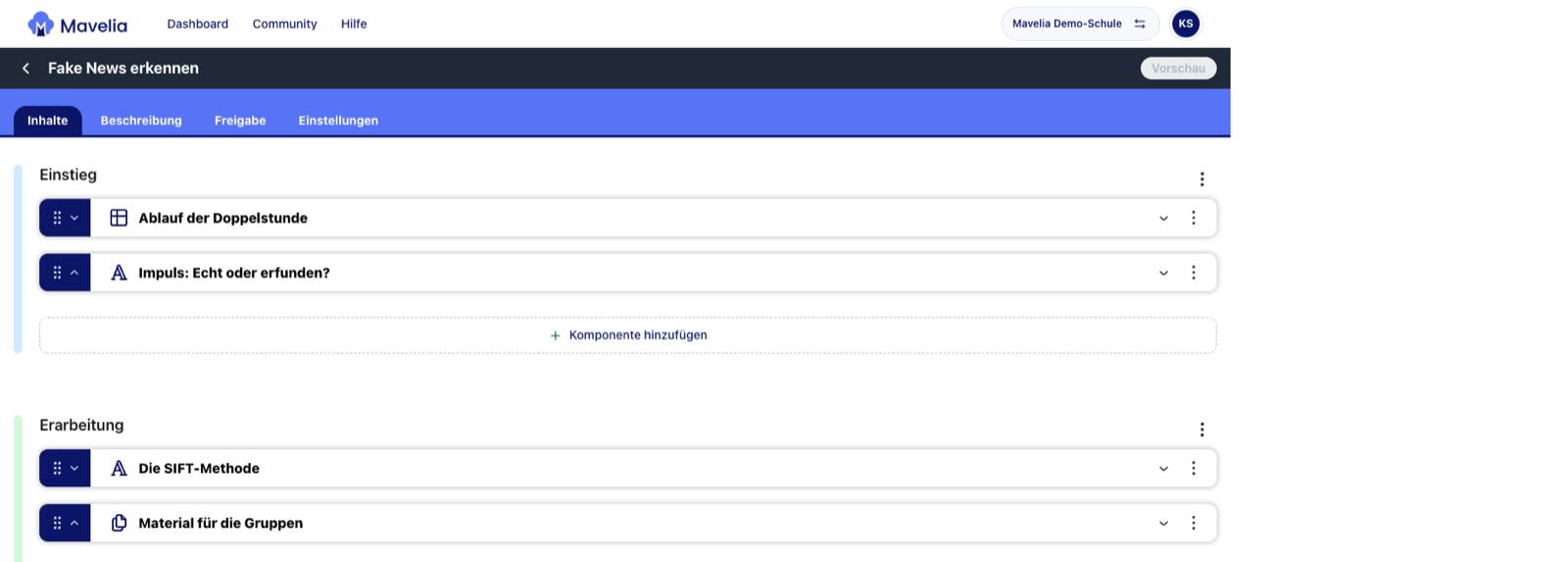Open the Dashboard menu item
1568x562 pixels.
198,24
